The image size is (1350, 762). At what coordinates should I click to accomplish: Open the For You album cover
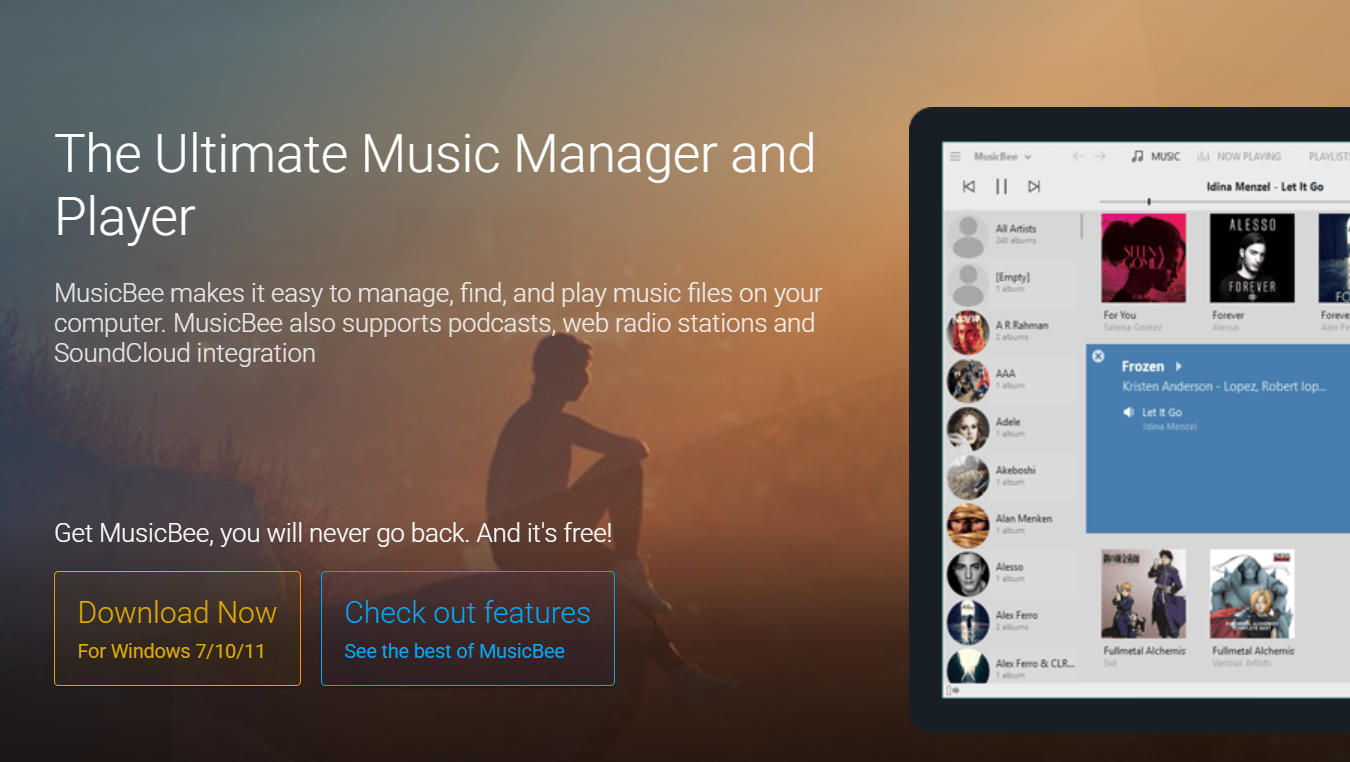1144,258
